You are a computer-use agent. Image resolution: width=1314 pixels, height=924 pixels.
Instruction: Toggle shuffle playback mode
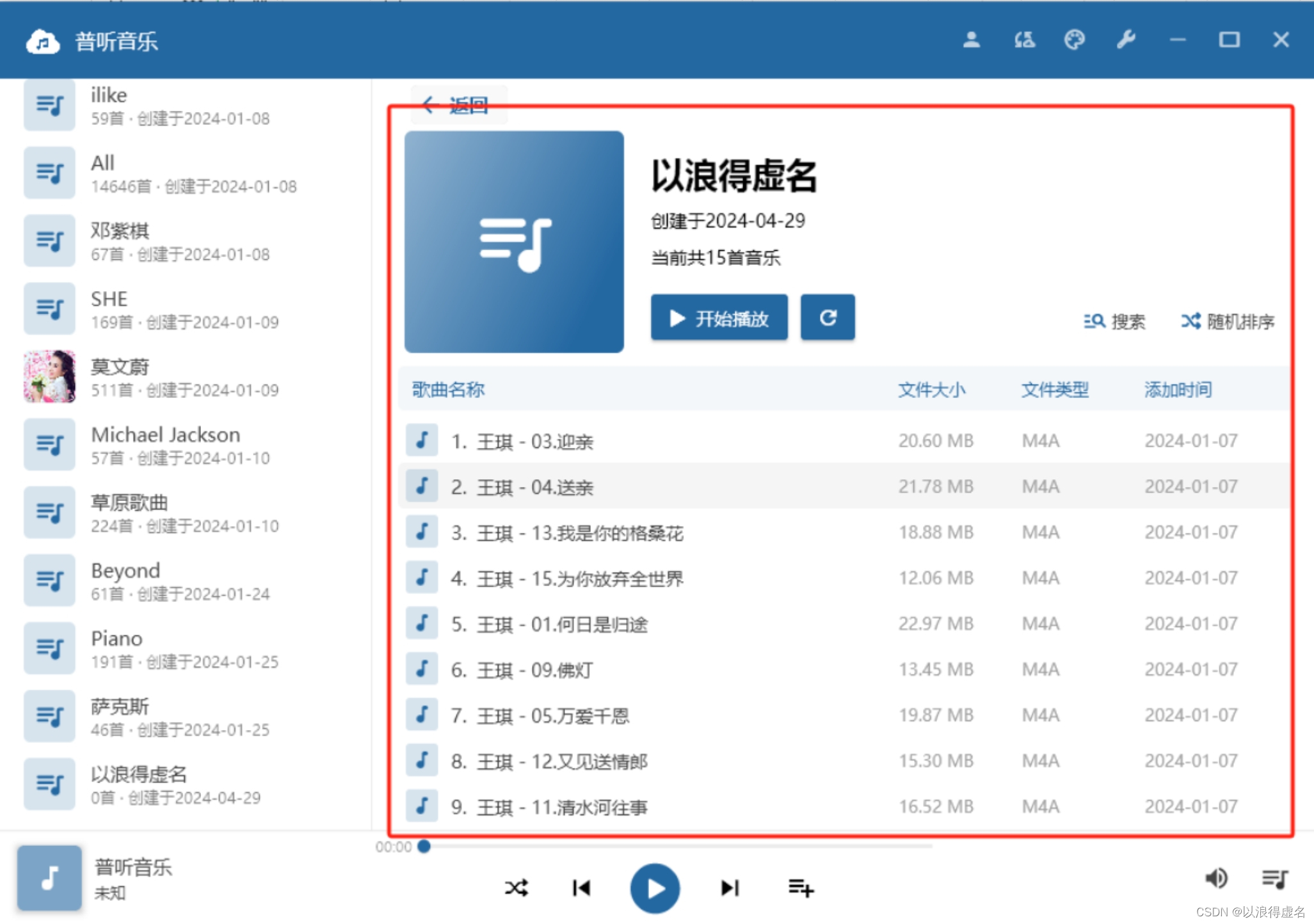tap(516, 888)
